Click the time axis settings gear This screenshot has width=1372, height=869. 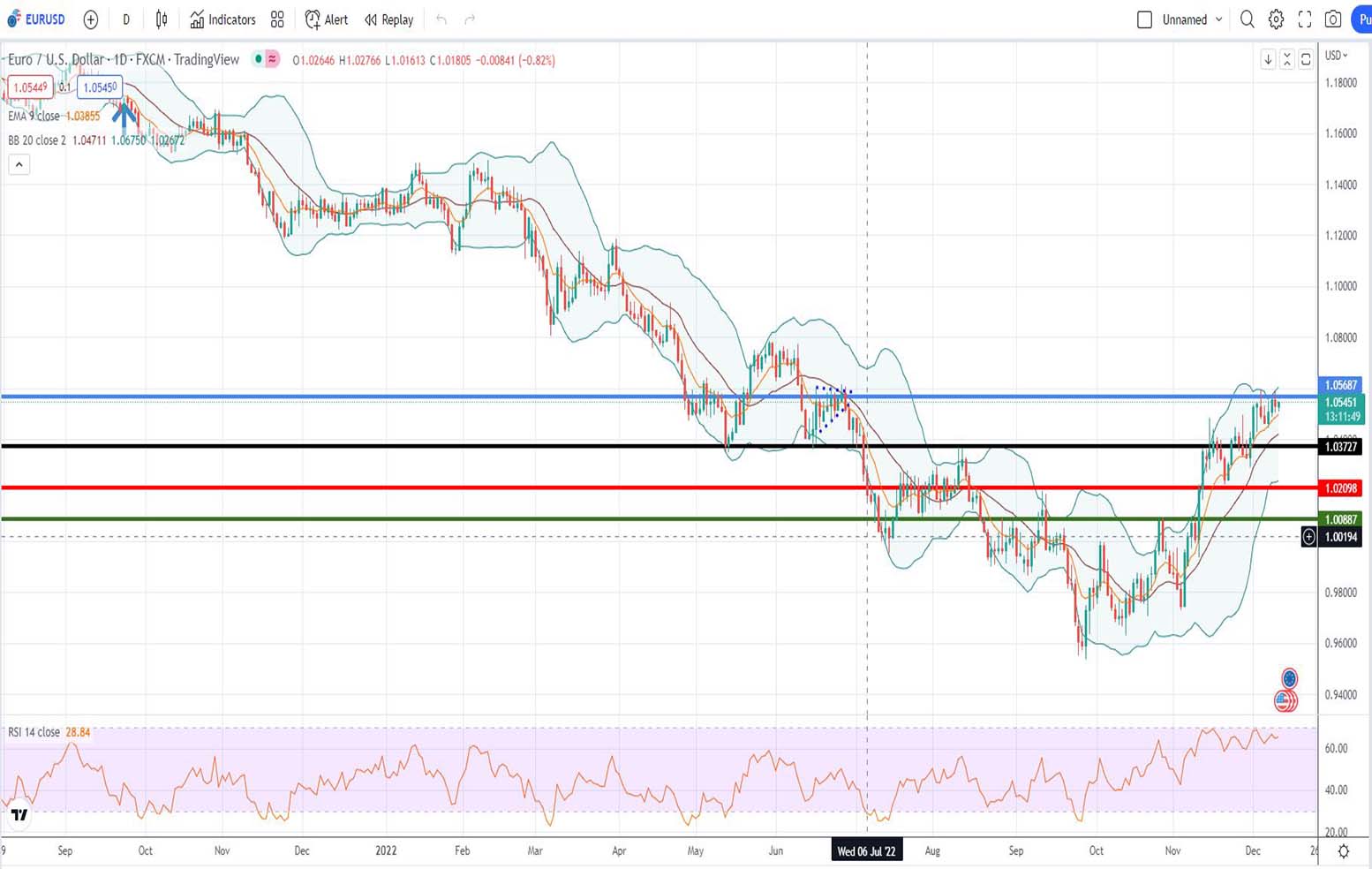(1343, 851)
